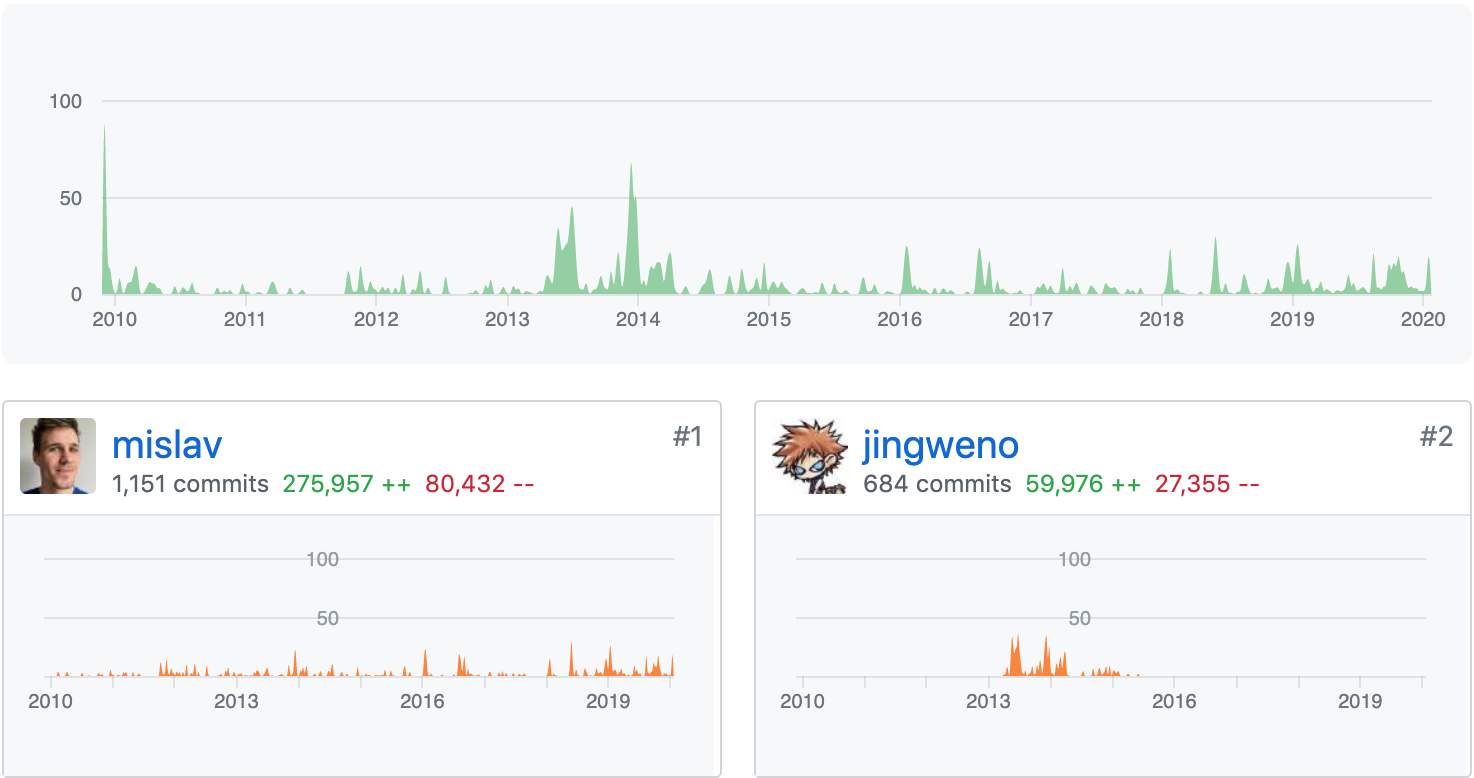Click mislav's profile avatar photo
This screenshot has height=778, width=1474.
click(58, 456)
